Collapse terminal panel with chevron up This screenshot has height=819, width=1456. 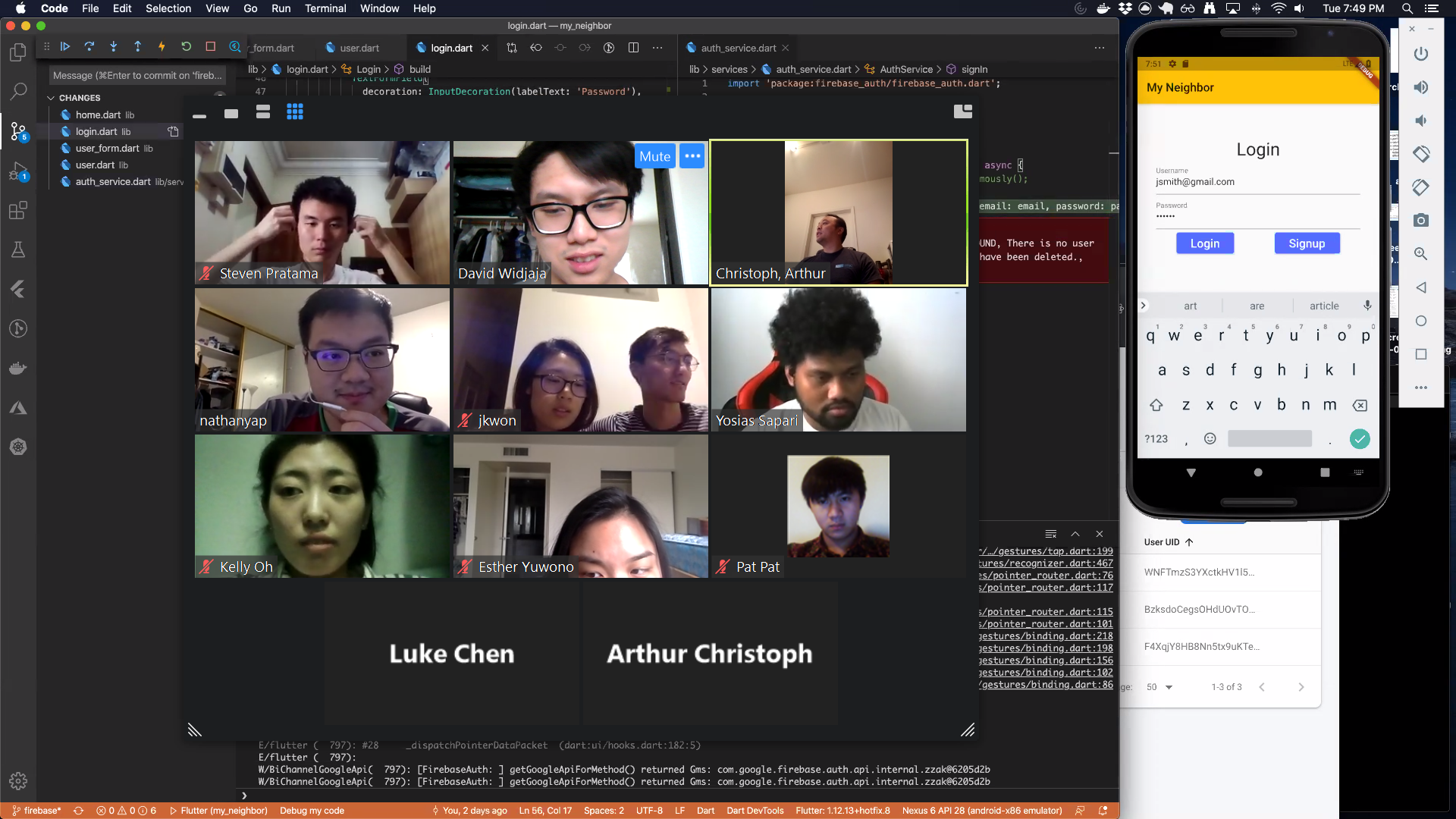tap(1075, 534)
